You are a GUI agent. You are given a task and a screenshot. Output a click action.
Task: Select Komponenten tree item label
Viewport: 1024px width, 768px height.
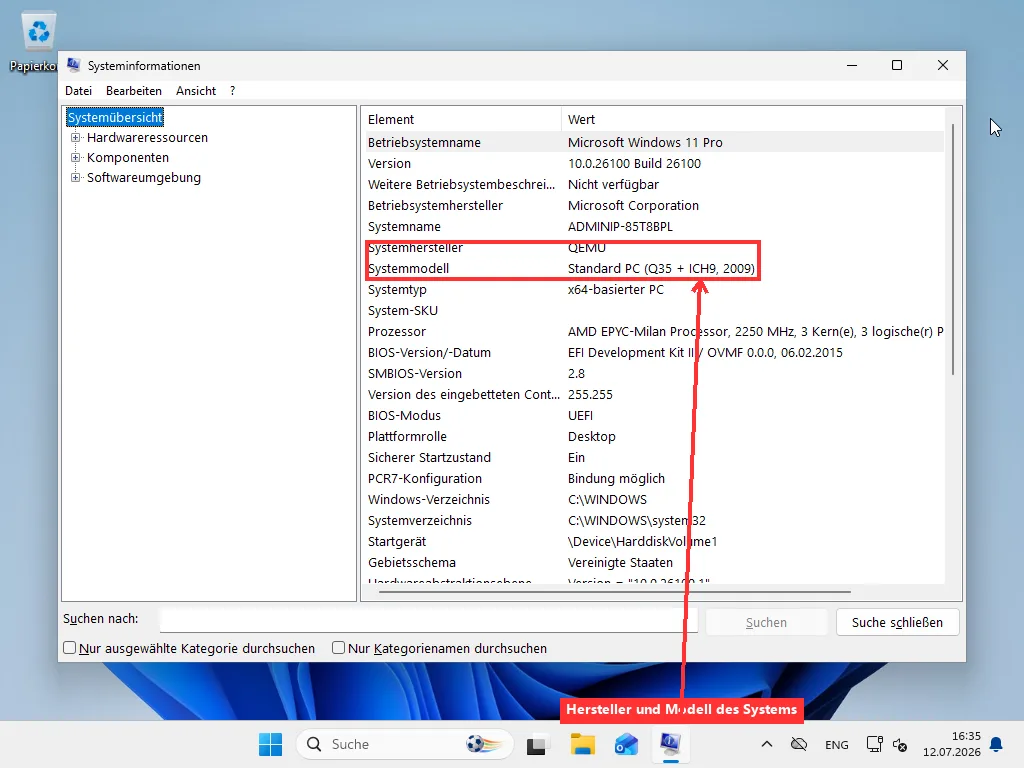[128, 157]
